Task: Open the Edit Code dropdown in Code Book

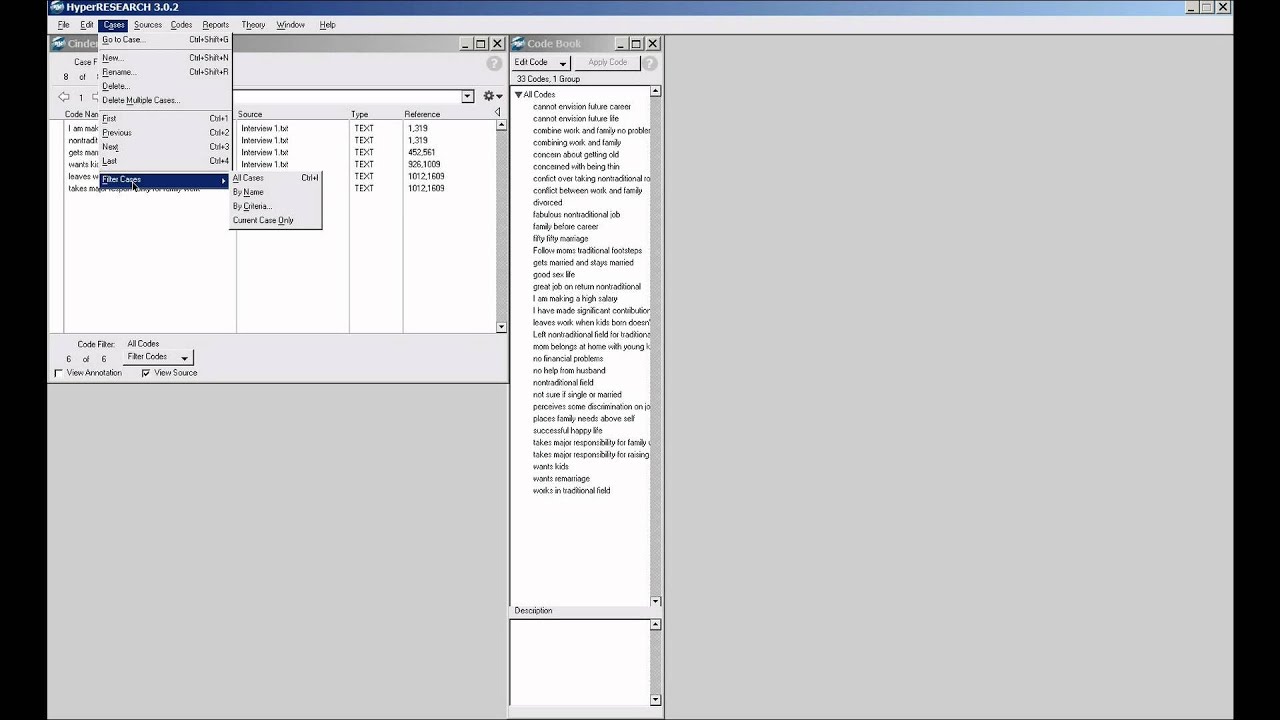Action: click(540, 63)
